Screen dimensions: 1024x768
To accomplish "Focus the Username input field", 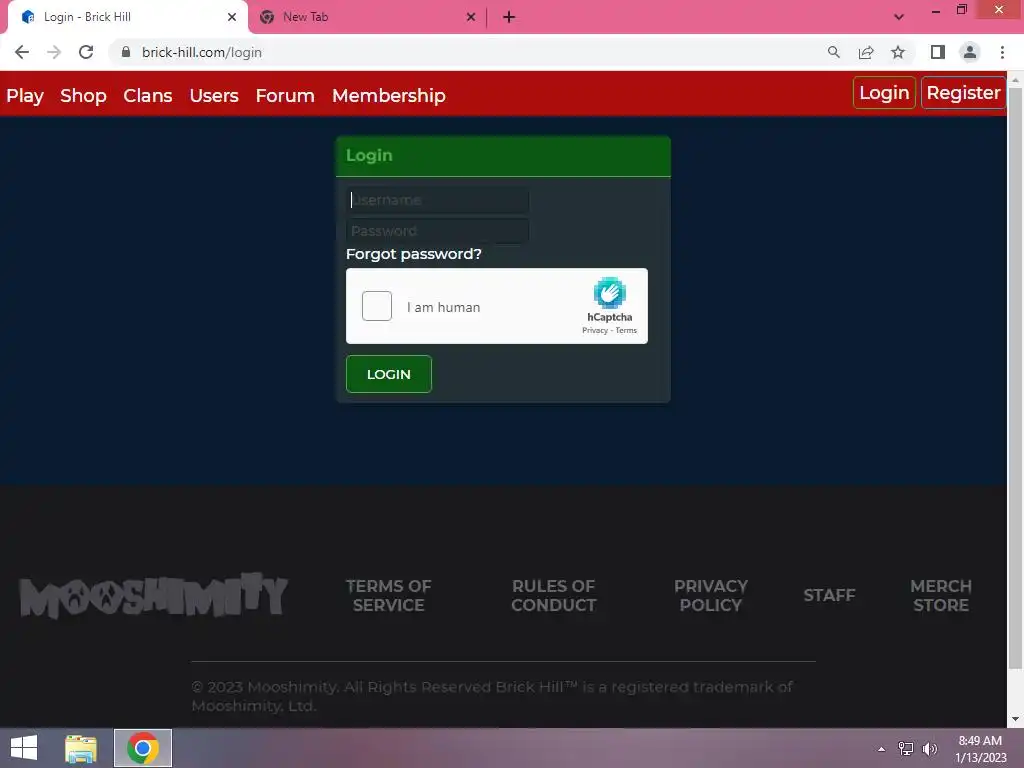I will point(438,200).
